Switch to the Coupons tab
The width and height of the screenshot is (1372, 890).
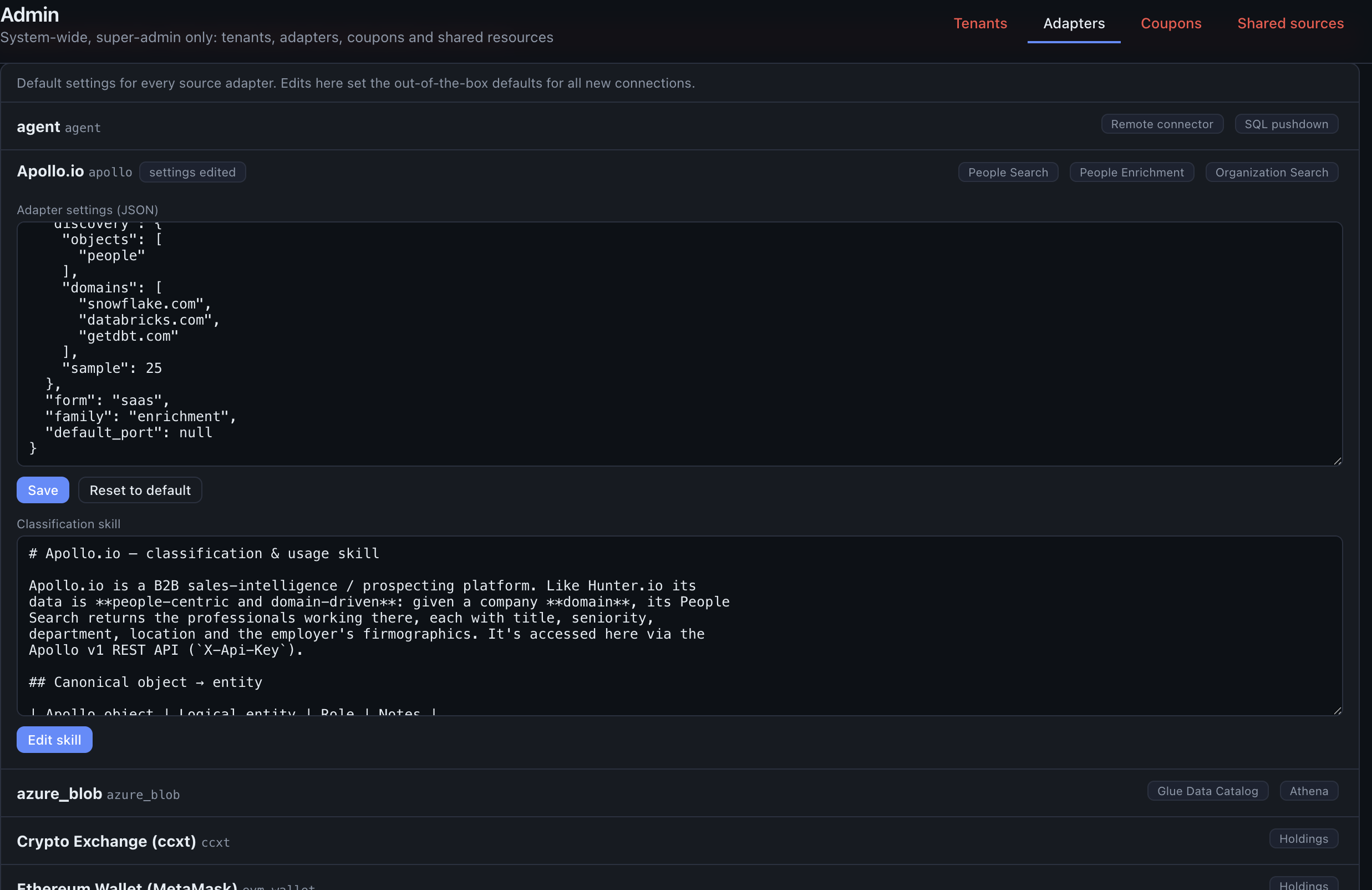coord(1171,23)
